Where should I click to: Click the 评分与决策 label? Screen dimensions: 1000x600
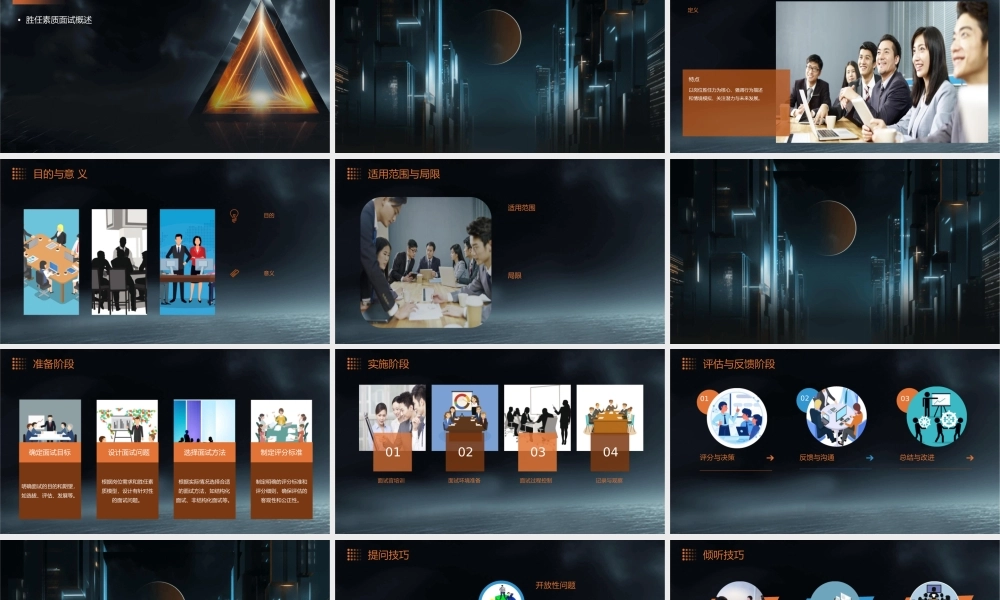pos(717,457)
